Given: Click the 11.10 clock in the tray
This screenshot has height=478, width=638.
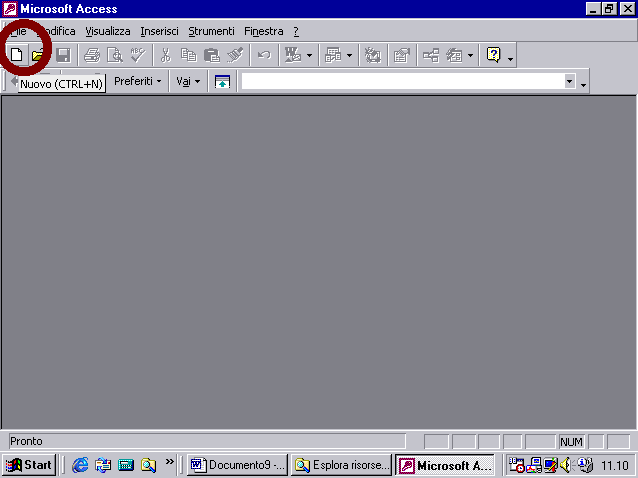Looking at the screenshot, I should pos(615,465).
